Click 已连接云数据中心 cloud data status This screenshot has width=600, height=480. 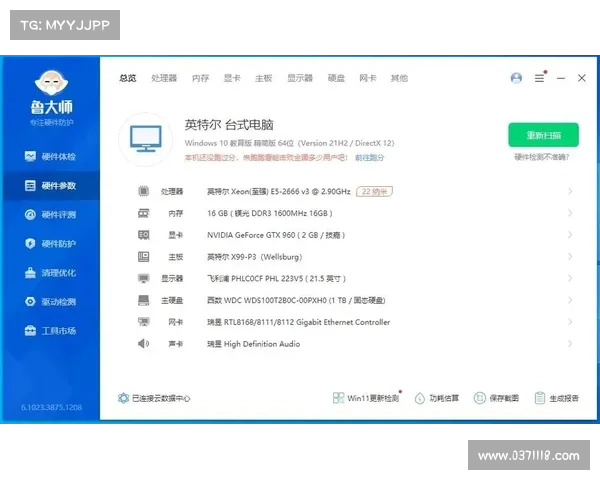pos(161,398)
